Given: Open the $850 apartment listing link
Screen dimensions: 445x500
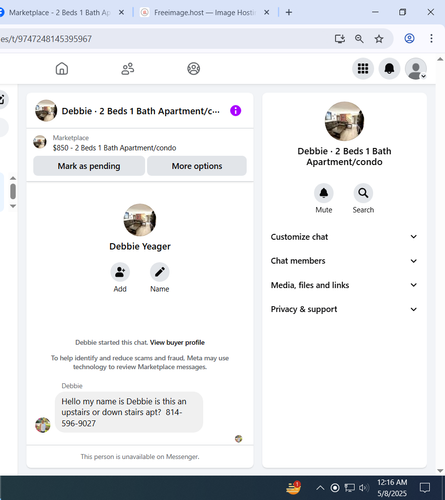Looking at the screenshot, I should tap(114, 148).
